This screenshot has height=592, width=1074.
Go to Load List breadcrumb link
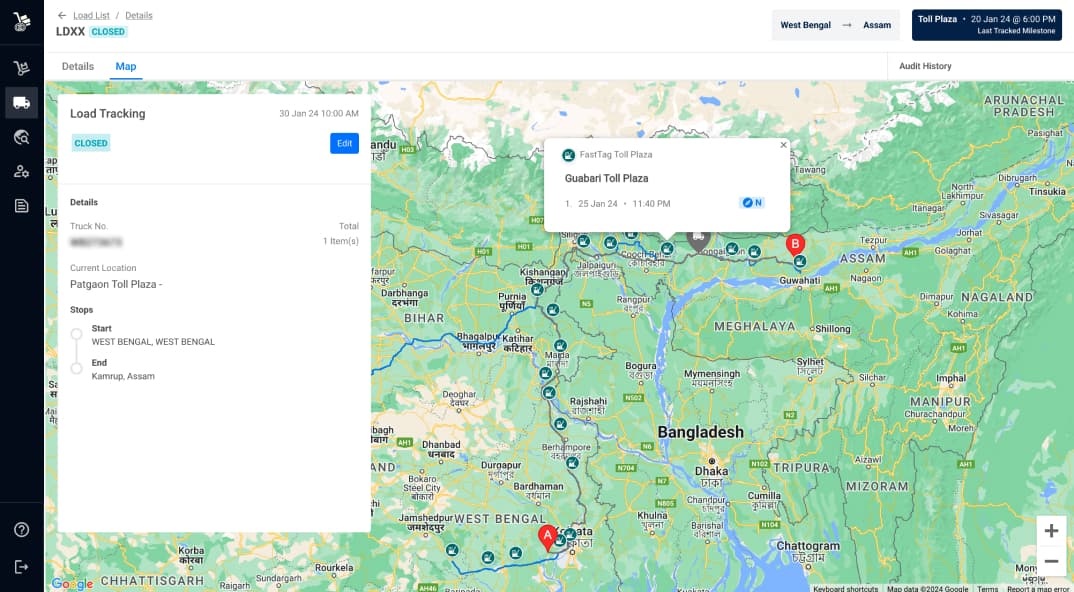(x=92, y=16)
